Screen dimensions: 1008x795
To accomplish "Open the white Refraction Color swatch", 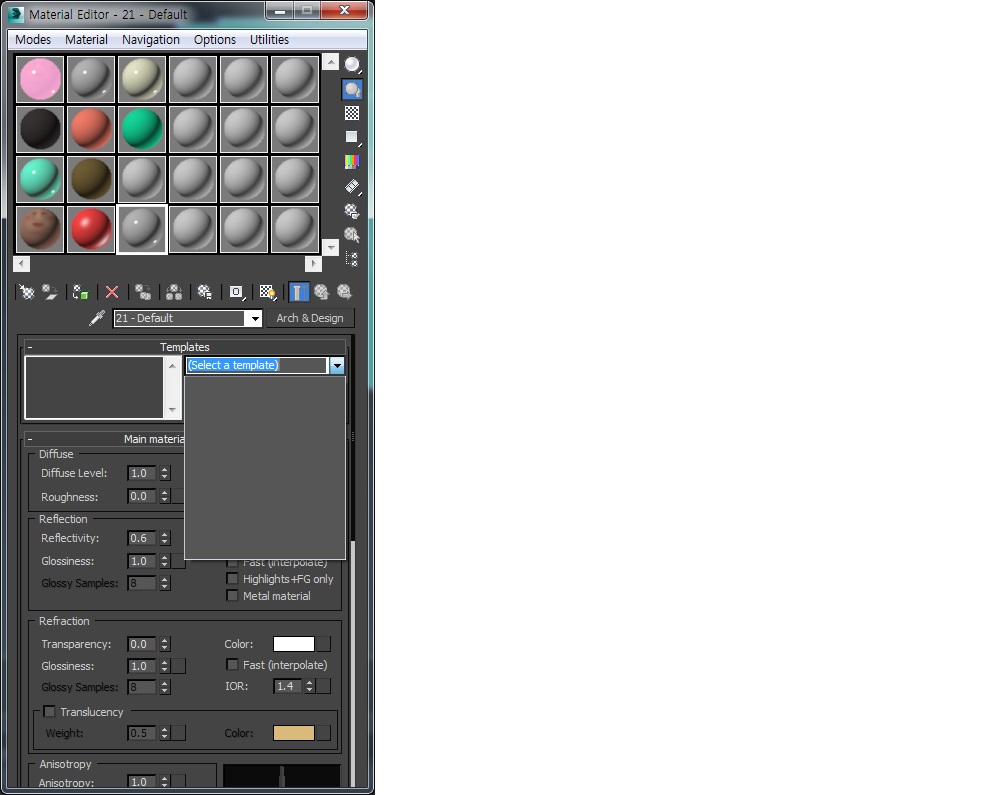I will point(294,644).
